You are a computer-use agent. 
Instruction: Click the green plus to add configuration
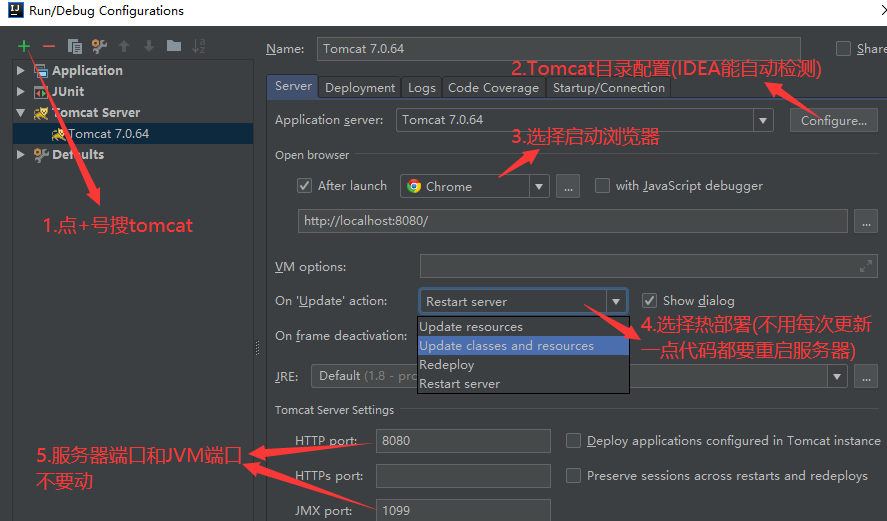[x=24, y=46]
